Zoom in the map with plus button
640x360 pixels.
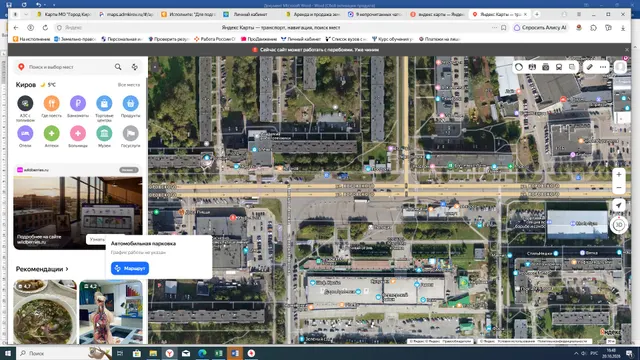tap(619, 174)
